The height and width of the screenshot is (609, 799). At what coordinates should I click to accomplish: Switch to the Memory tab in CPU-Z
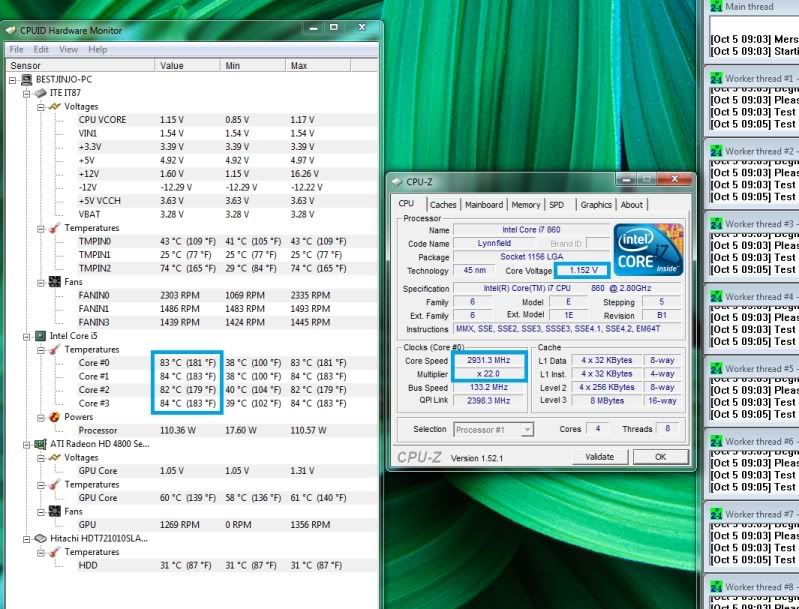pos(526,205)
